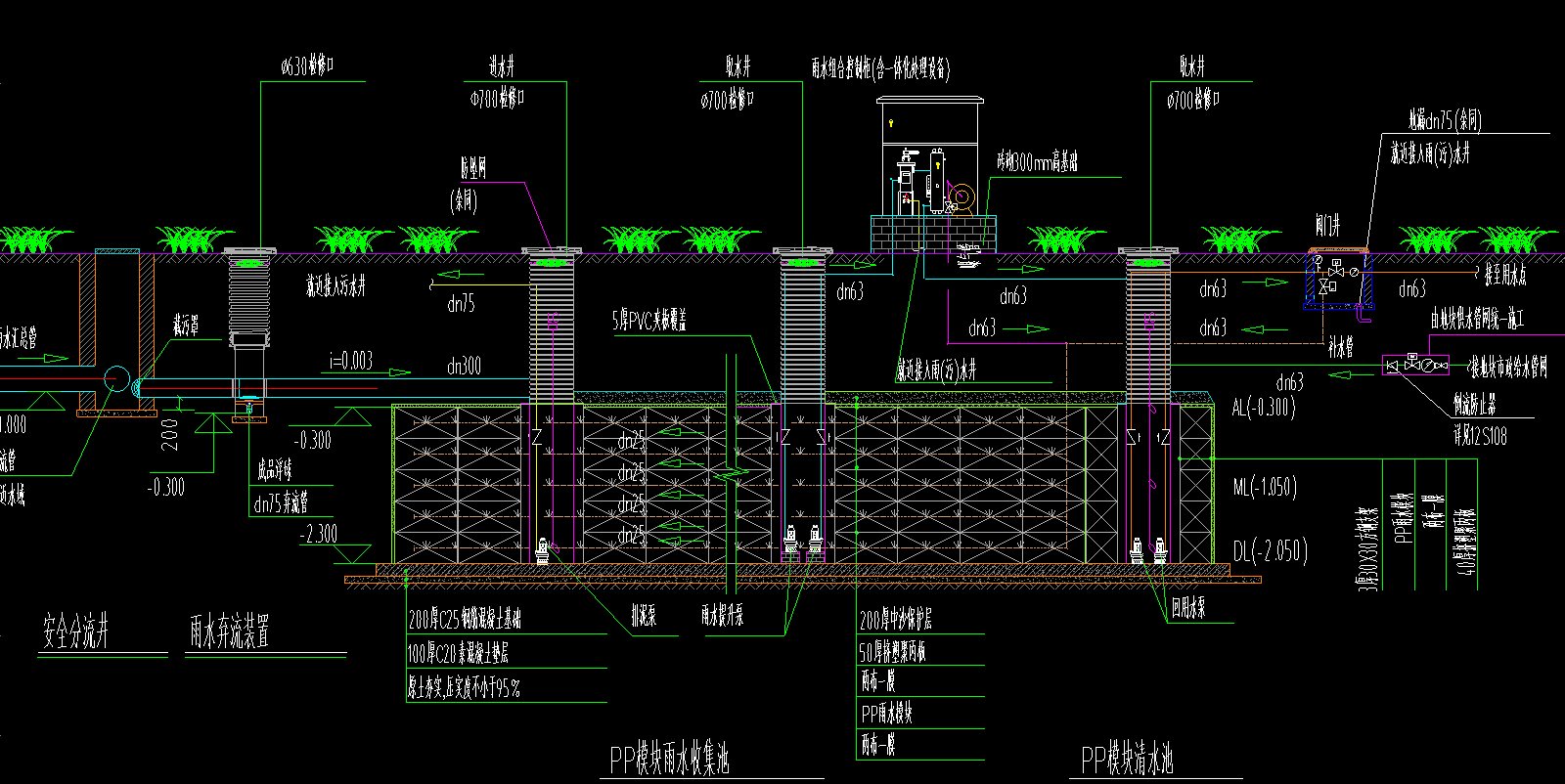
Task: Click the valve well box symbol
Action: [x=1337, y=280]
